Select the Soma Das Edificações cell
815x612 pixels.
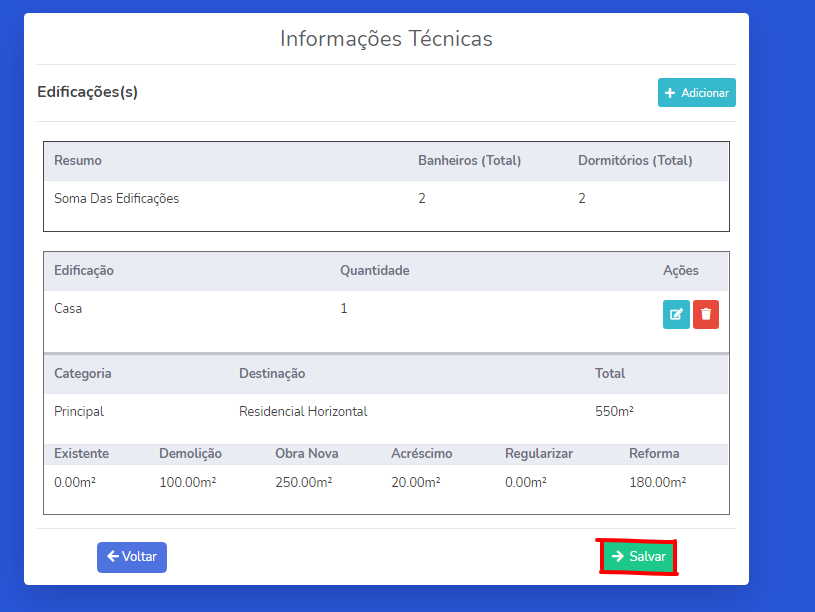click(x=116, y=199)
